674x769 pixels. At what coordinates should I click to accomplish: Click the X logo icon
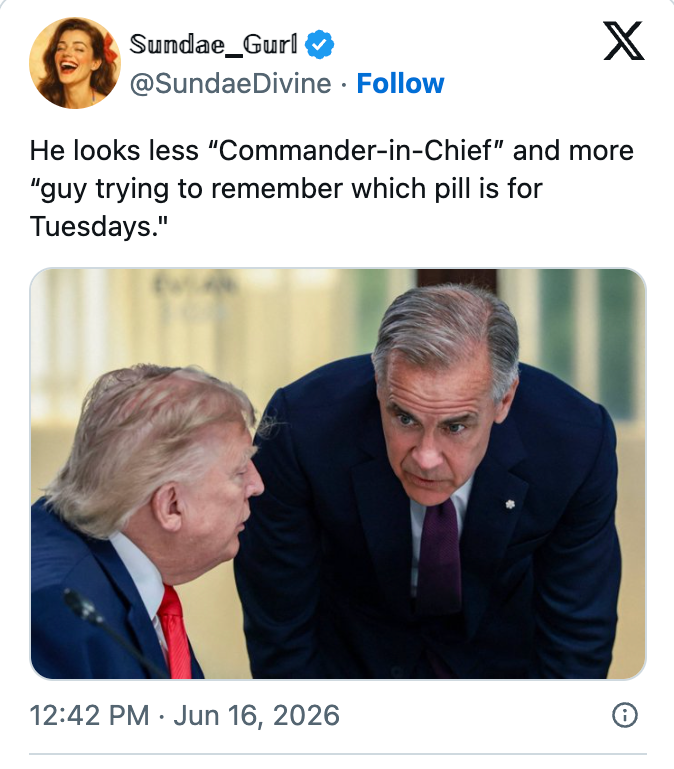click(623, 41)
